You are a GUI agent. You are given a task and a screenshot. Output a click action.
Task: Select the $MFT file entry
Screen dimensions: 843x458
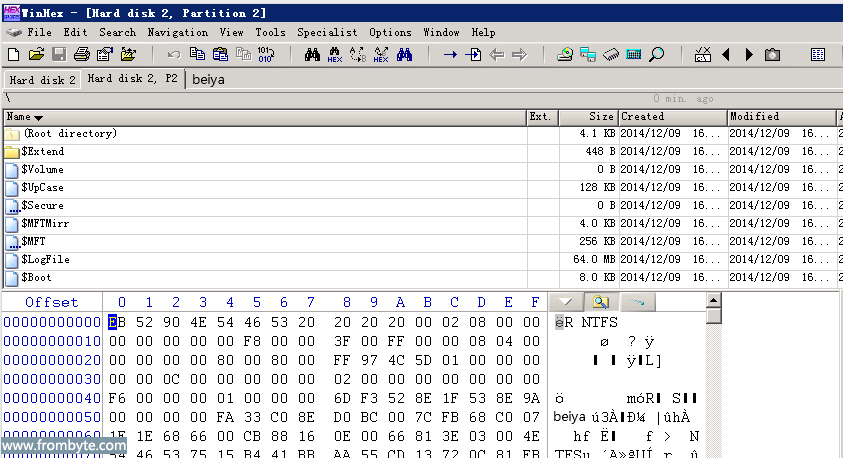click(x=34, y=241)
